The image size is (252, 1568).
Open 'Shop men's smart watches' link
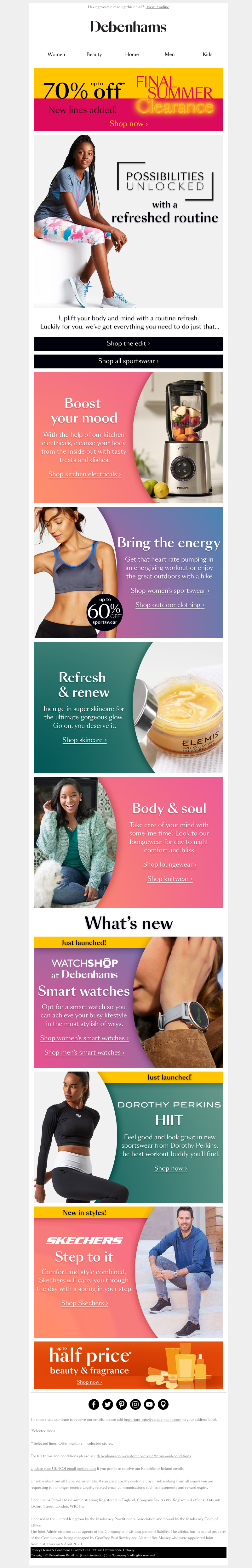[84, 1052]
